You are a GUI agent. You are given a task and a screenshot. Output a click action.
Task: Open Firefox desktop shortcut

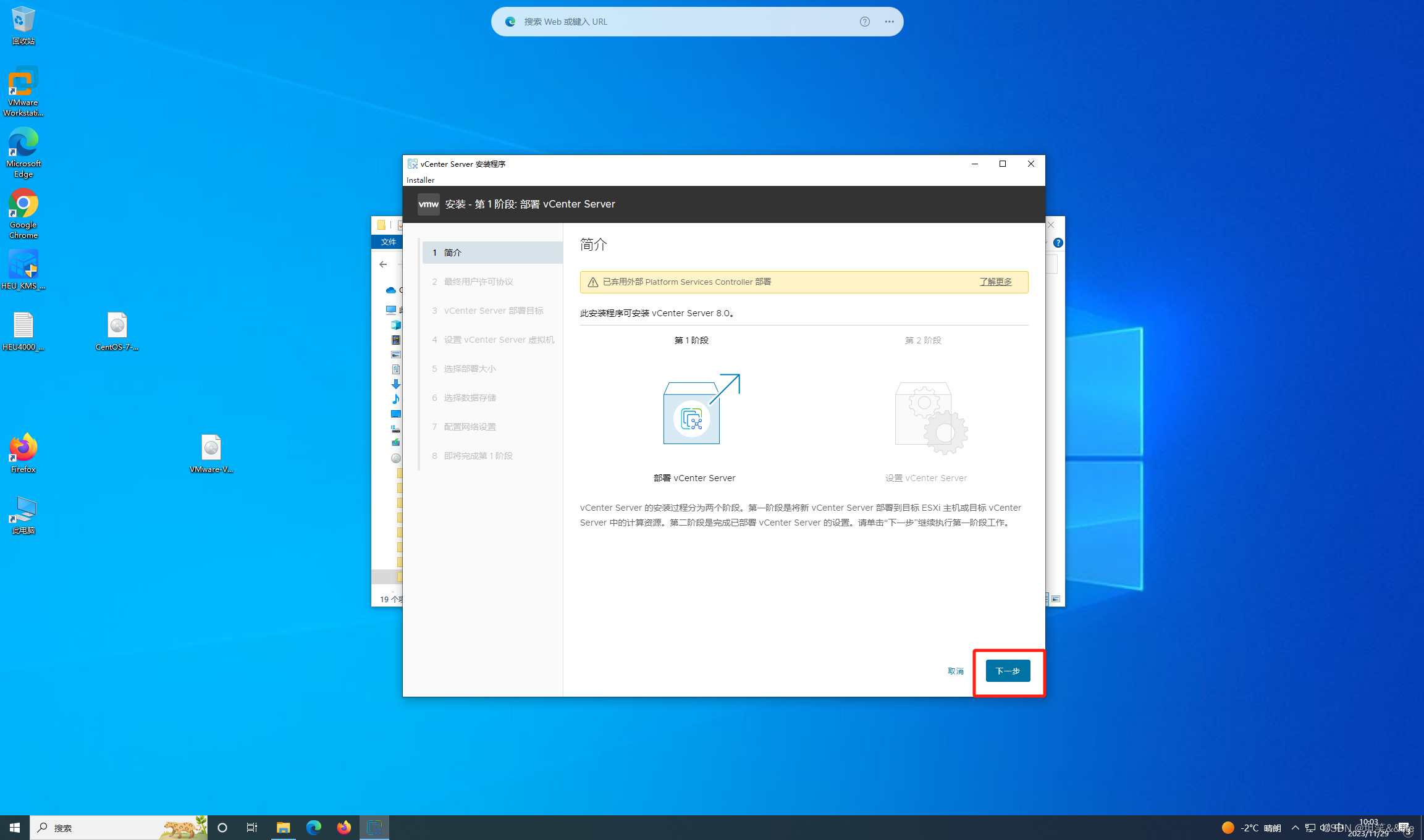click(23, 453)
